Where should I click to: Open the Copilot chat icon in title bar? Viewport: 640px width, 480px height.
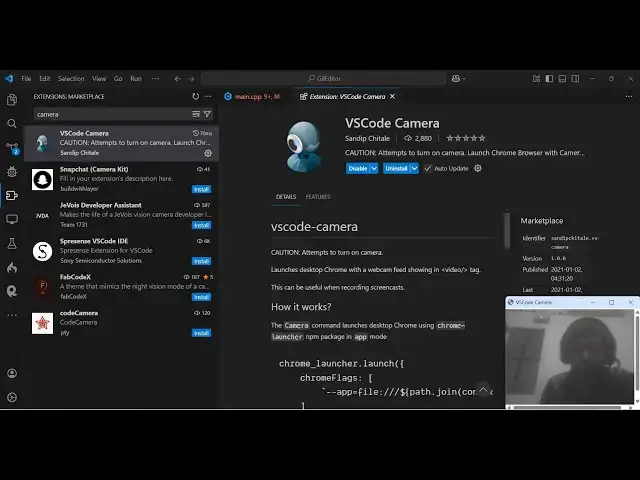point(456,78)
